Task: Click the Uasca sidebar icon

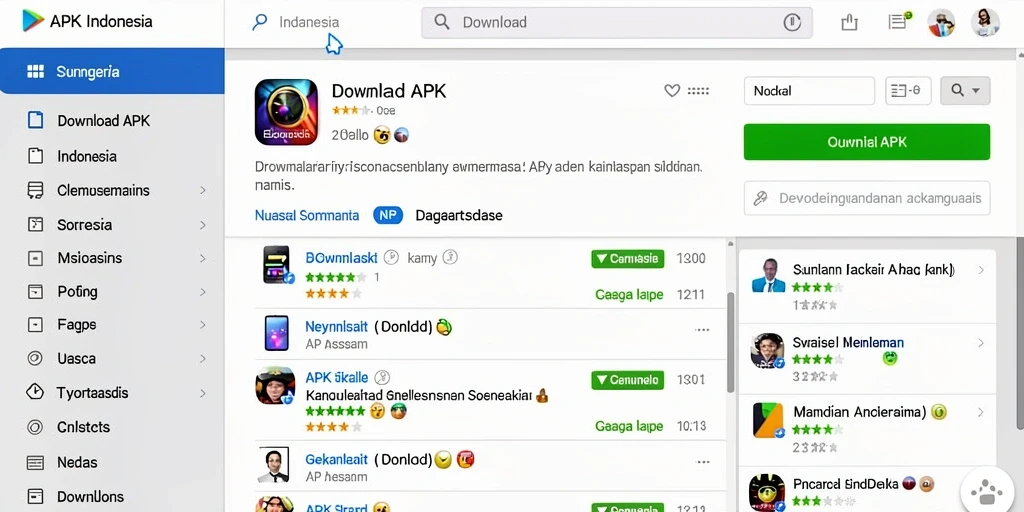Action: 35,359
